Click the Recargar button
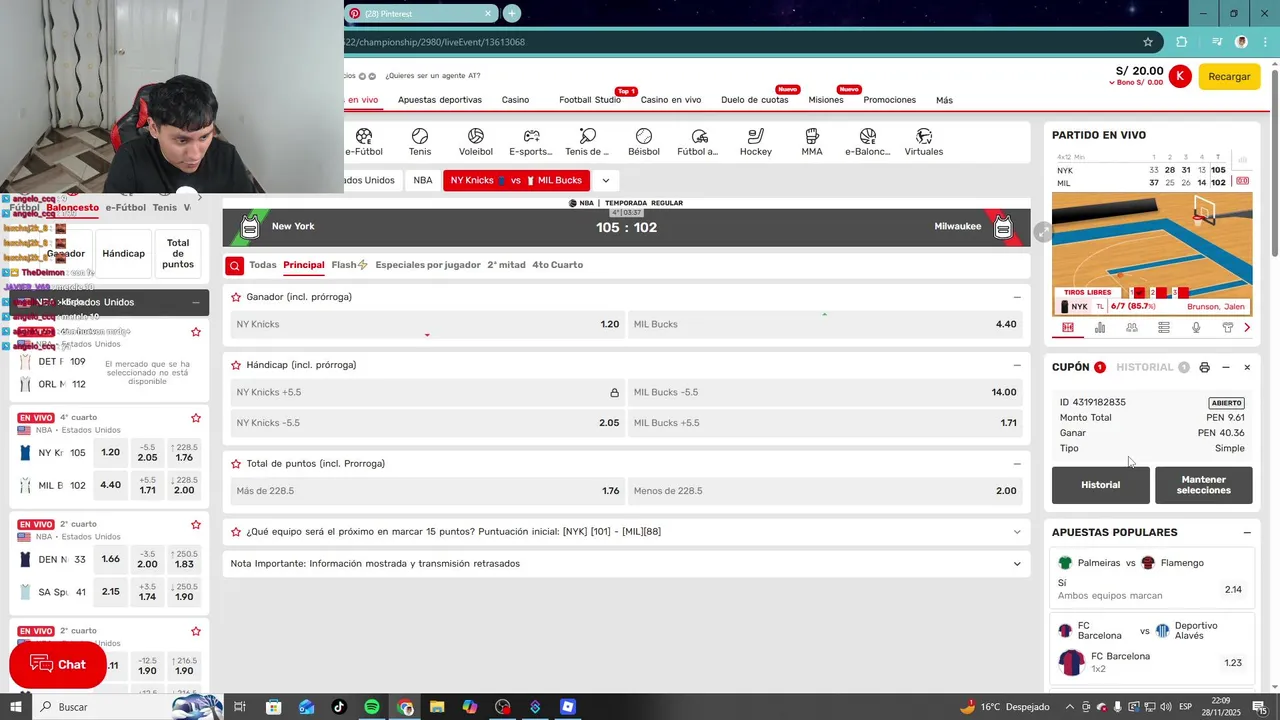1280x720 pixels. point(1229,76)
